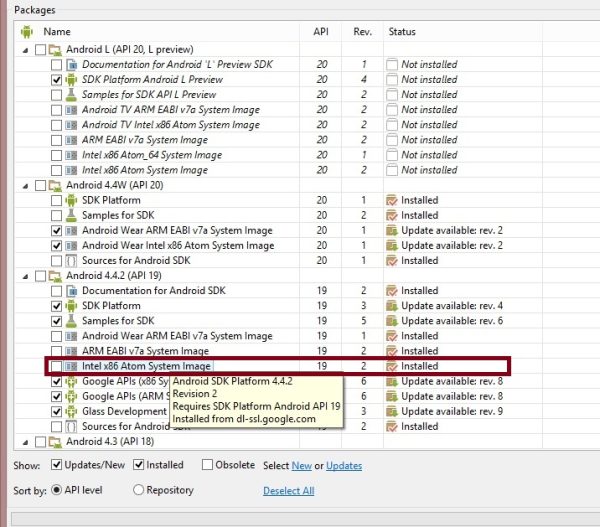Select the Repository sort radio button
Screen dimensions: 600x527
[139, 491]
